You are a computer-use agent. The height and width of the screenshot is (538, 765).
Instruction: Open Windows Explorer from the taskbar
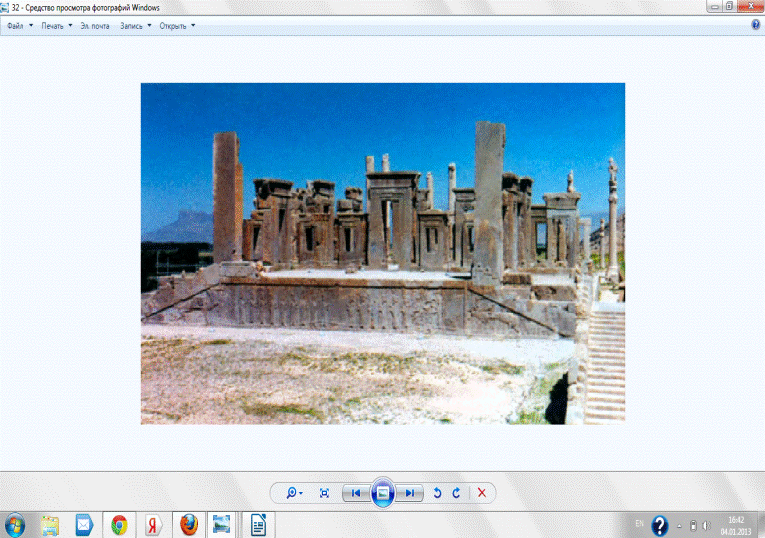click(x=50, y=526)
